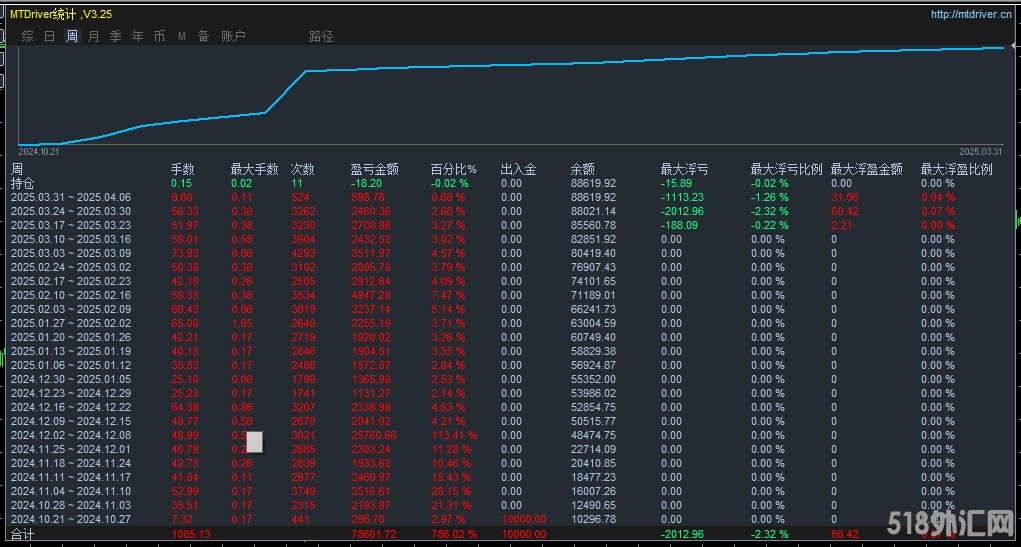Click total percentage 786.02 %
Viewport: 1021px width, 547px height.
(454, 535)
